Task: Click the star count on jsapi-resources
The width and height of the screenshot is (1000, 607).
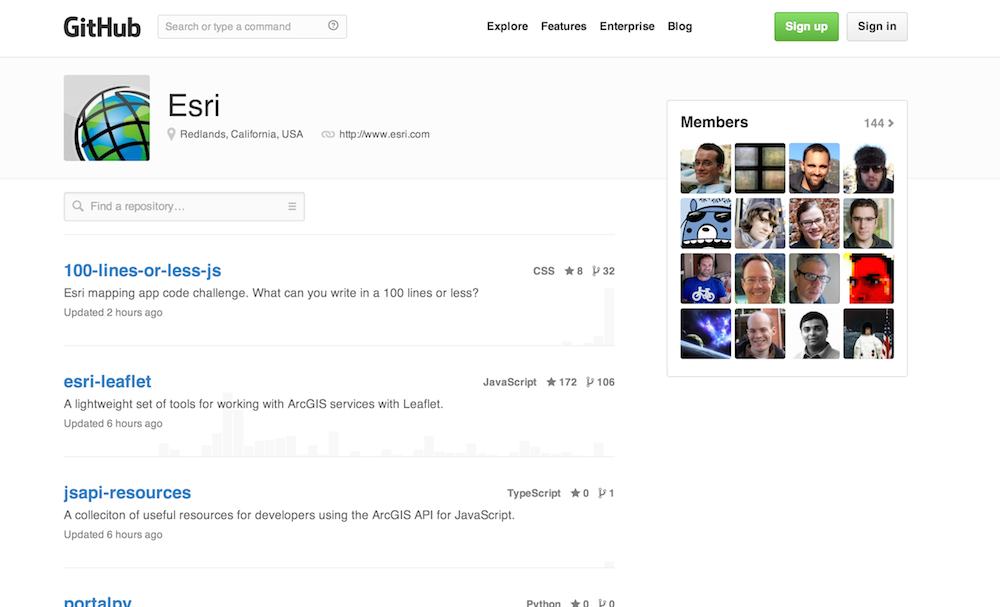Action: tap(580, 493)
